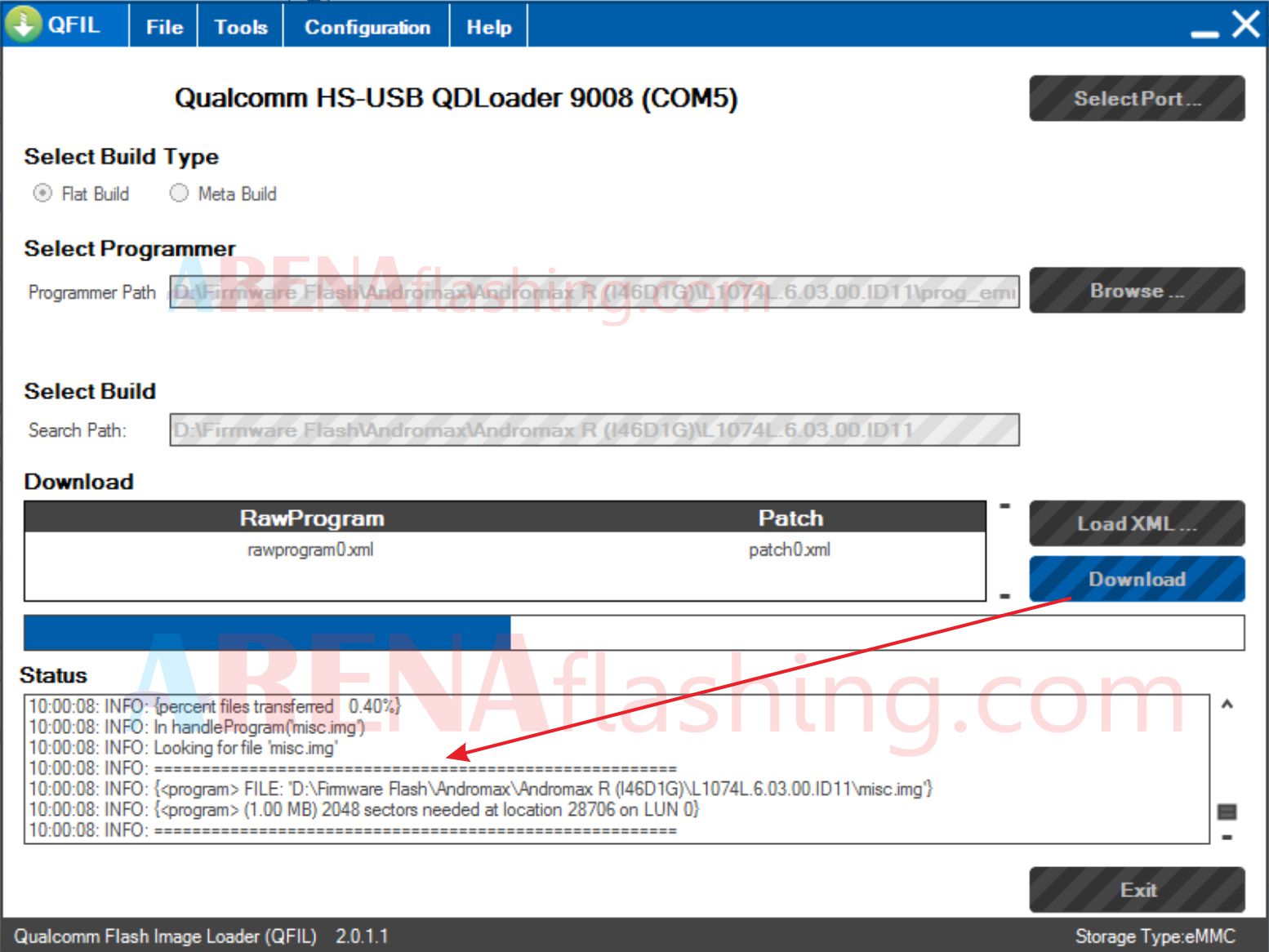1269x952 pixels.
Task: Click the QFIL green download logo icon
Action: point(24,23)
